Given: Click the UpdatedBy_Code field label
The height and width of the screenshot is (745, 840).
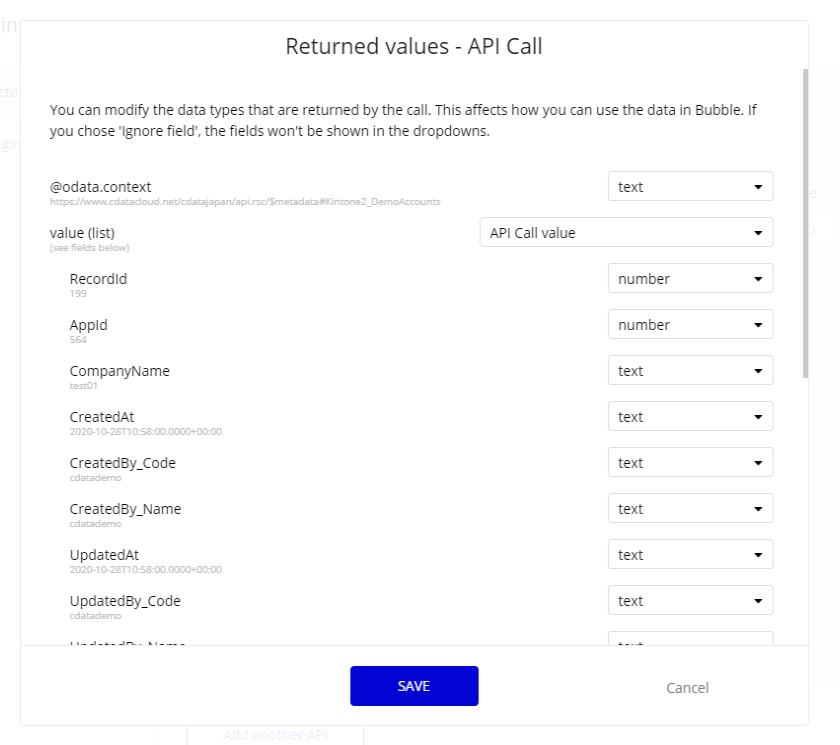Looking at the screenshot, I should point(125,601).
